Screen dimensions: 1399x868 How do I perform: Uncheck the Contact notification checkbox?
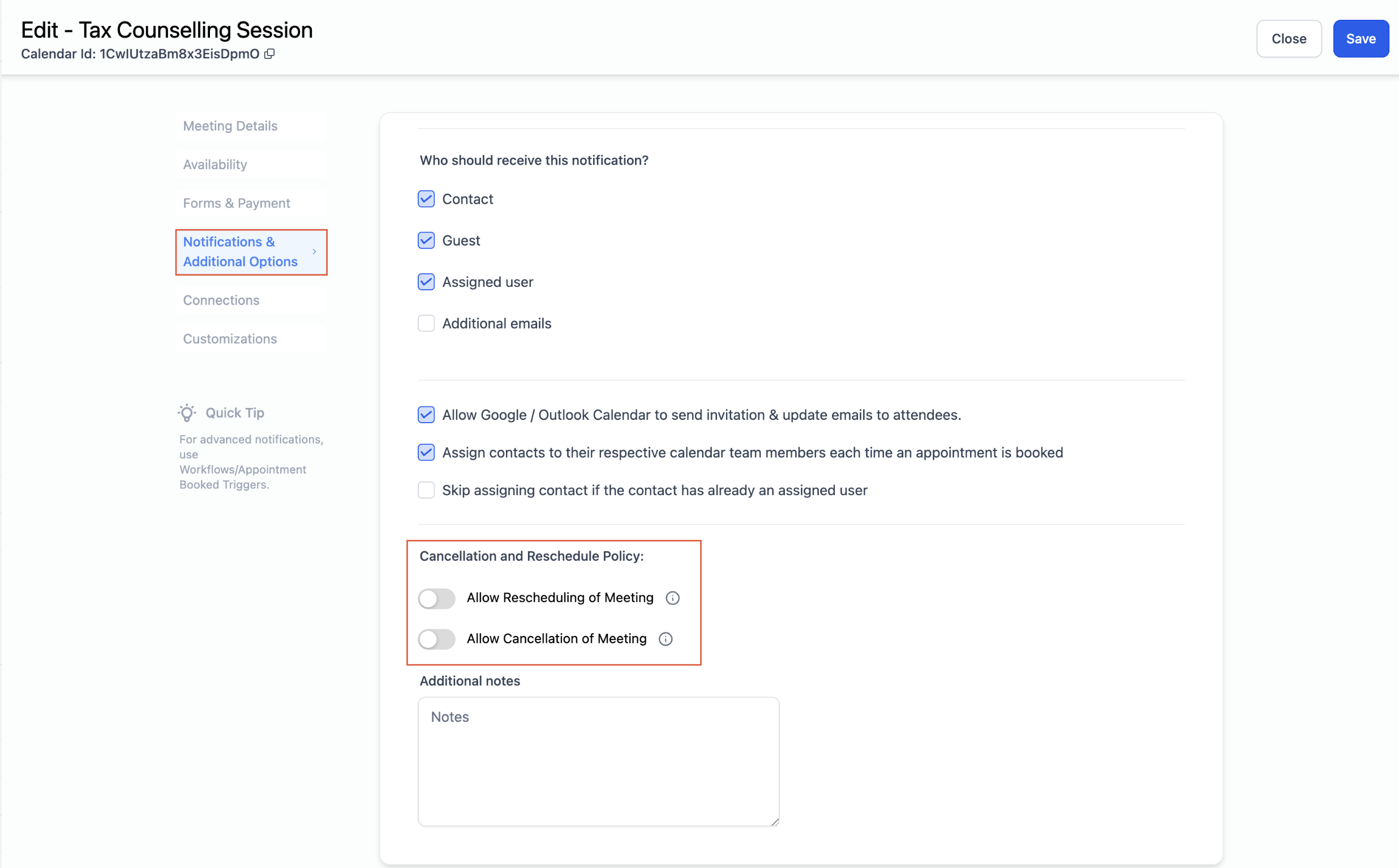tap(426, 199)
